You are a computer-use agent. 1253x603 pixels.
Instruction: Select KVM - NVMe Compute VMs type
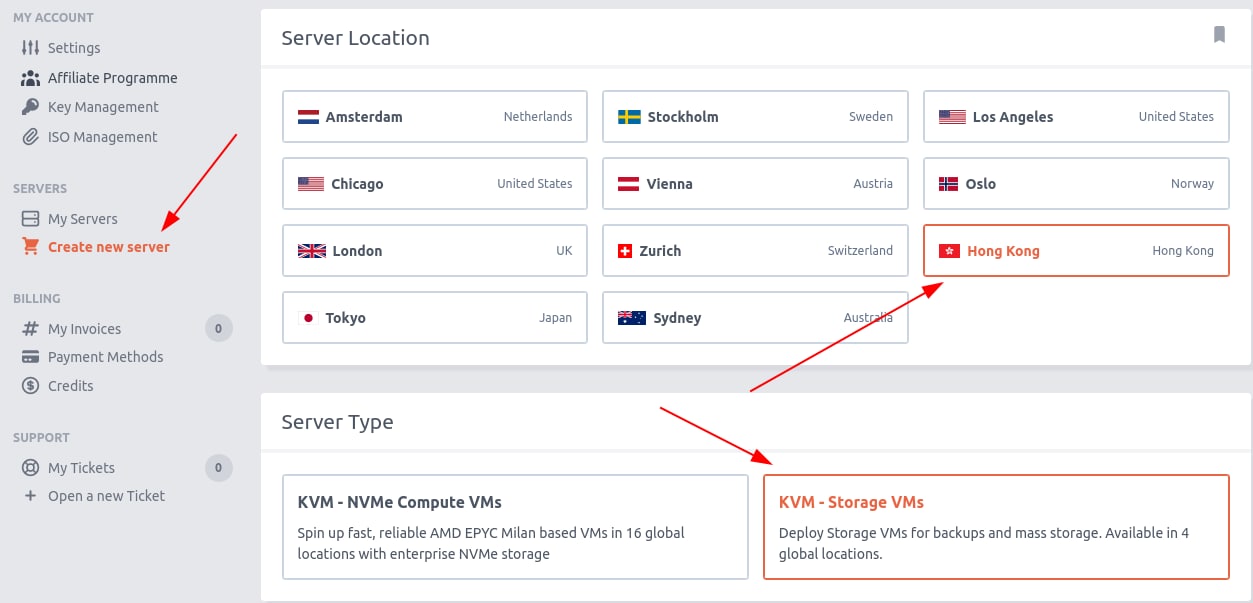click(515, 527)
